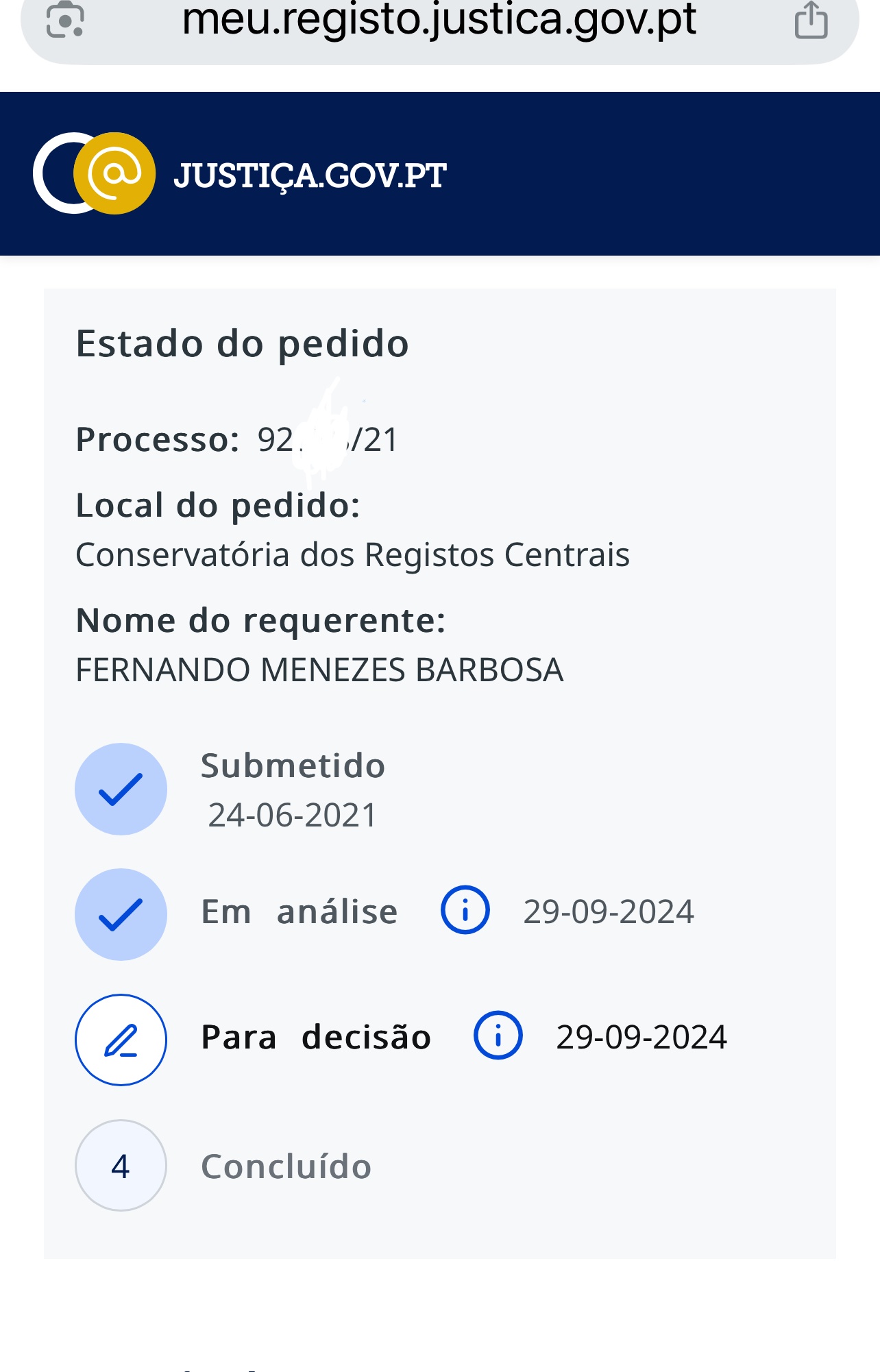The width and height of the screenshot is (880, 1372).
Task: Click the submission date 24-06-2021
Action: 293,816
